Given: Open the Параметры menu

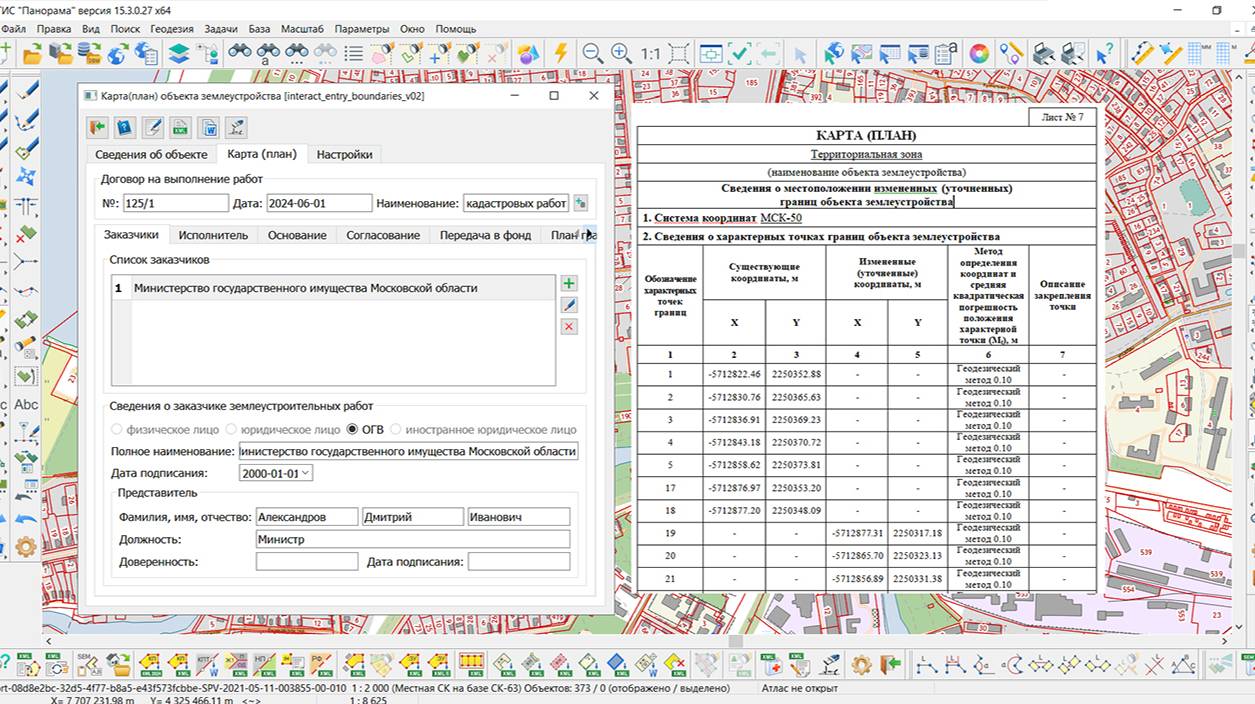Looking at the screenshot, I should click(362, 29).
